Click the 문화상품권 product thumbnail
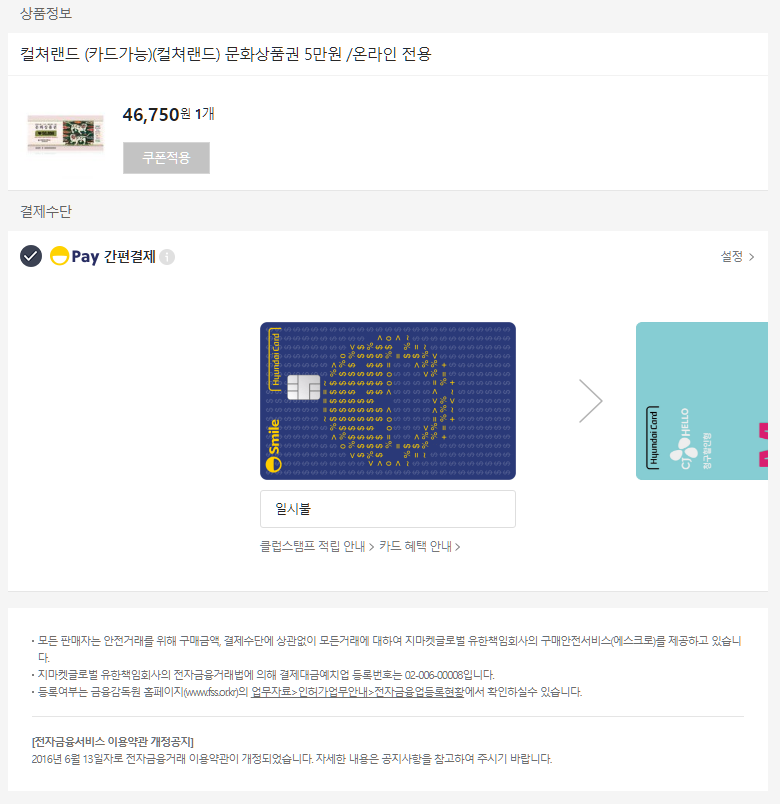Screen dimensions: 780x804 pyautogui.click(x=65, y=134)
